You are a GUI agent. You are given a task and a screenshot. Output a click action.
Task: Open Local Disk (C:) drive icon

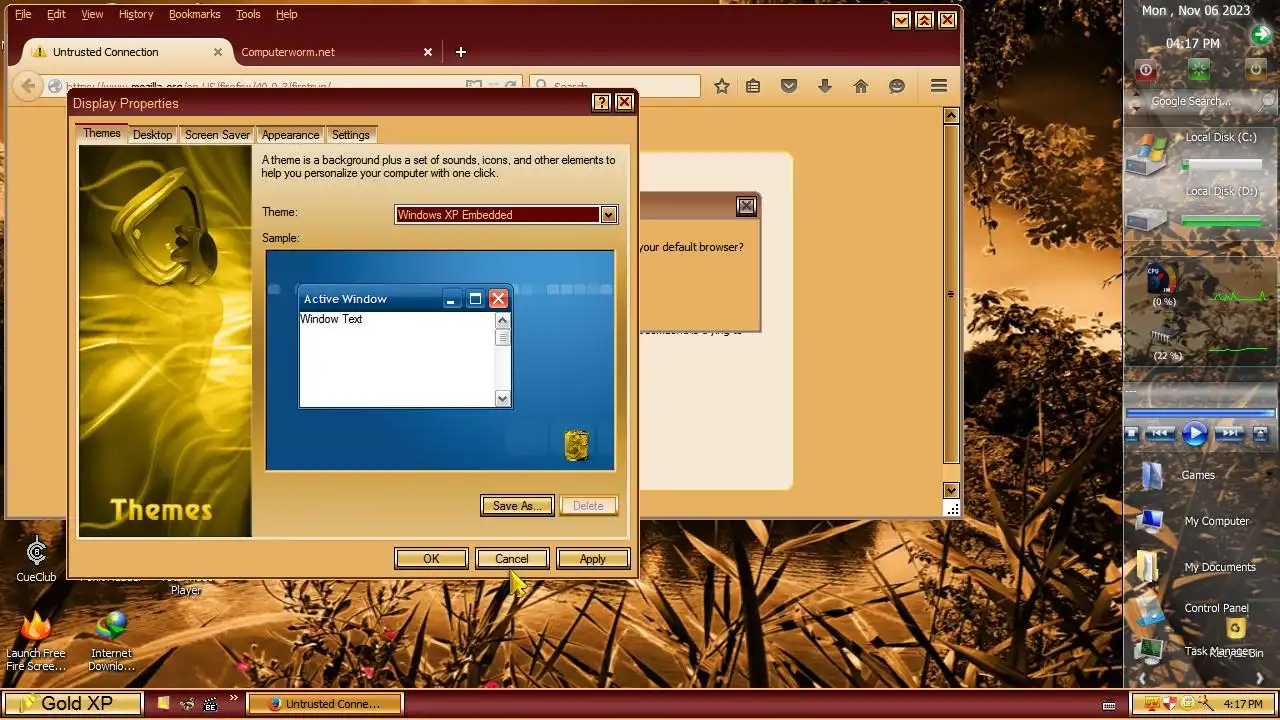point(1149,155)
